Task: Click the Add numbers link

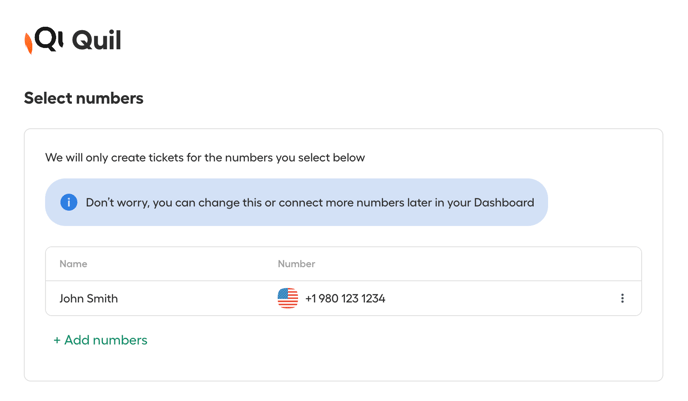Action: [100, 340]
